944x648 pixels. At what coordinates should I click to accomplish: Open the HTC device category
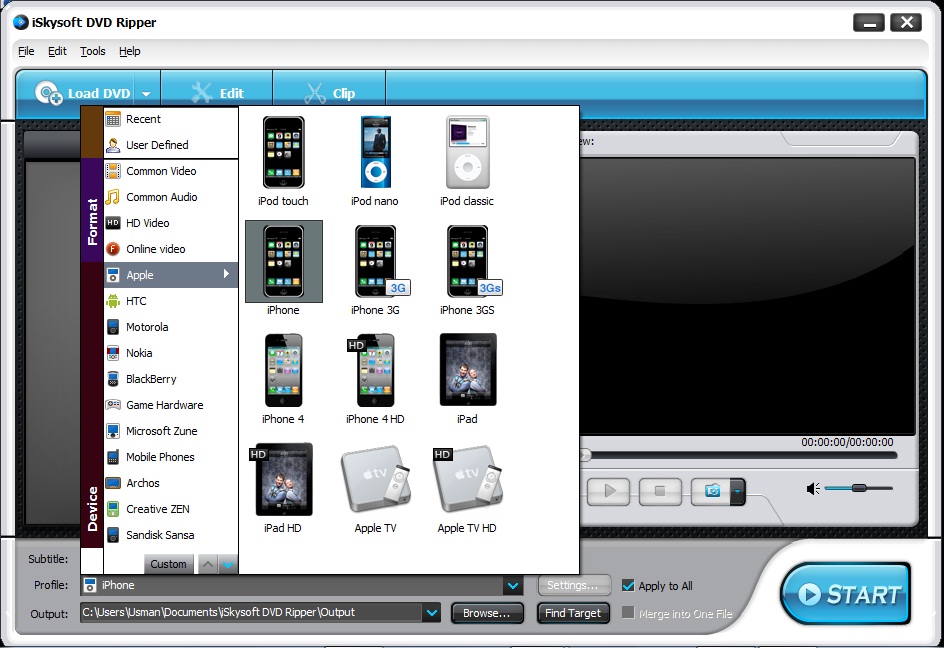(171, 301)
